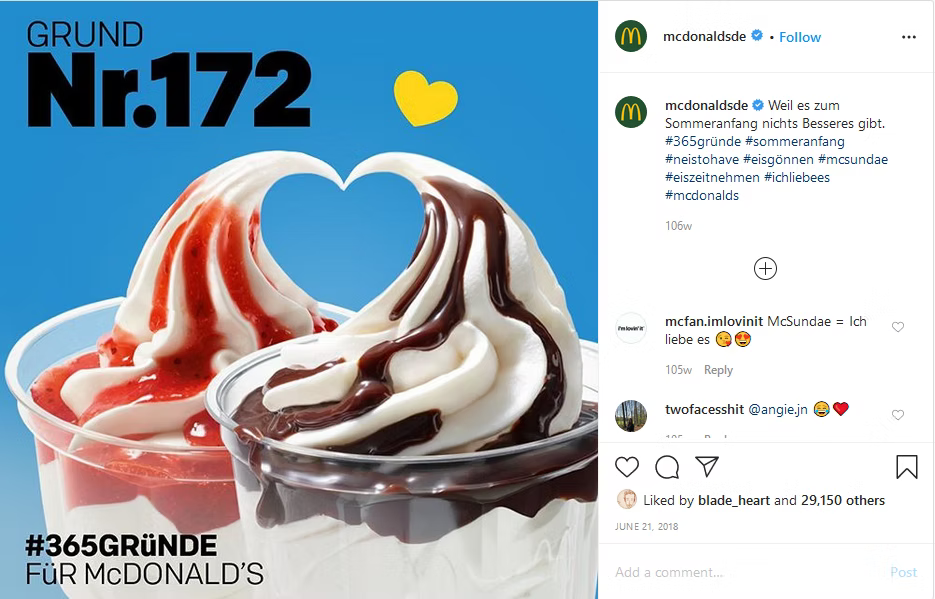Open the #365gründe hashtag
The width and height of the screenshot is (935, 599).
[x=703, y=141]
